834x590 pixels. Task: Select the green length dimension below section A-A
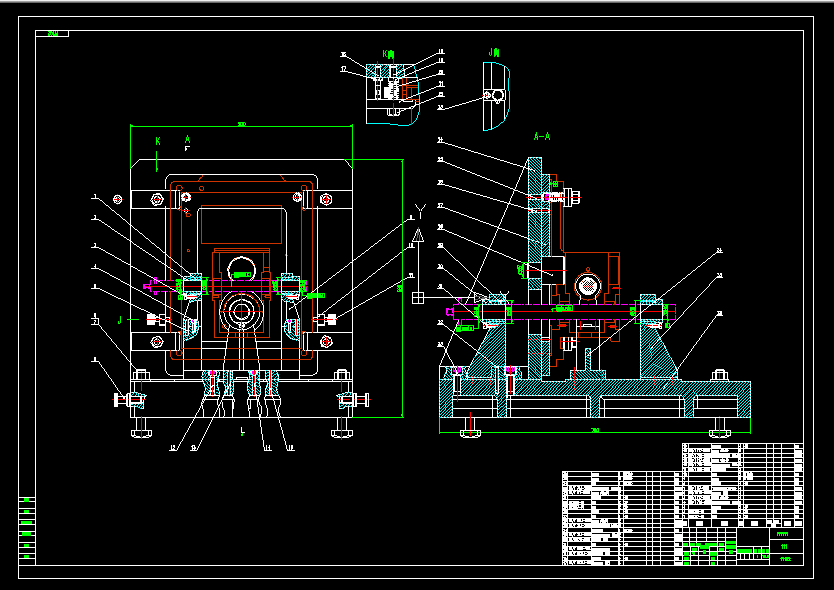click(x=595, y=432)
